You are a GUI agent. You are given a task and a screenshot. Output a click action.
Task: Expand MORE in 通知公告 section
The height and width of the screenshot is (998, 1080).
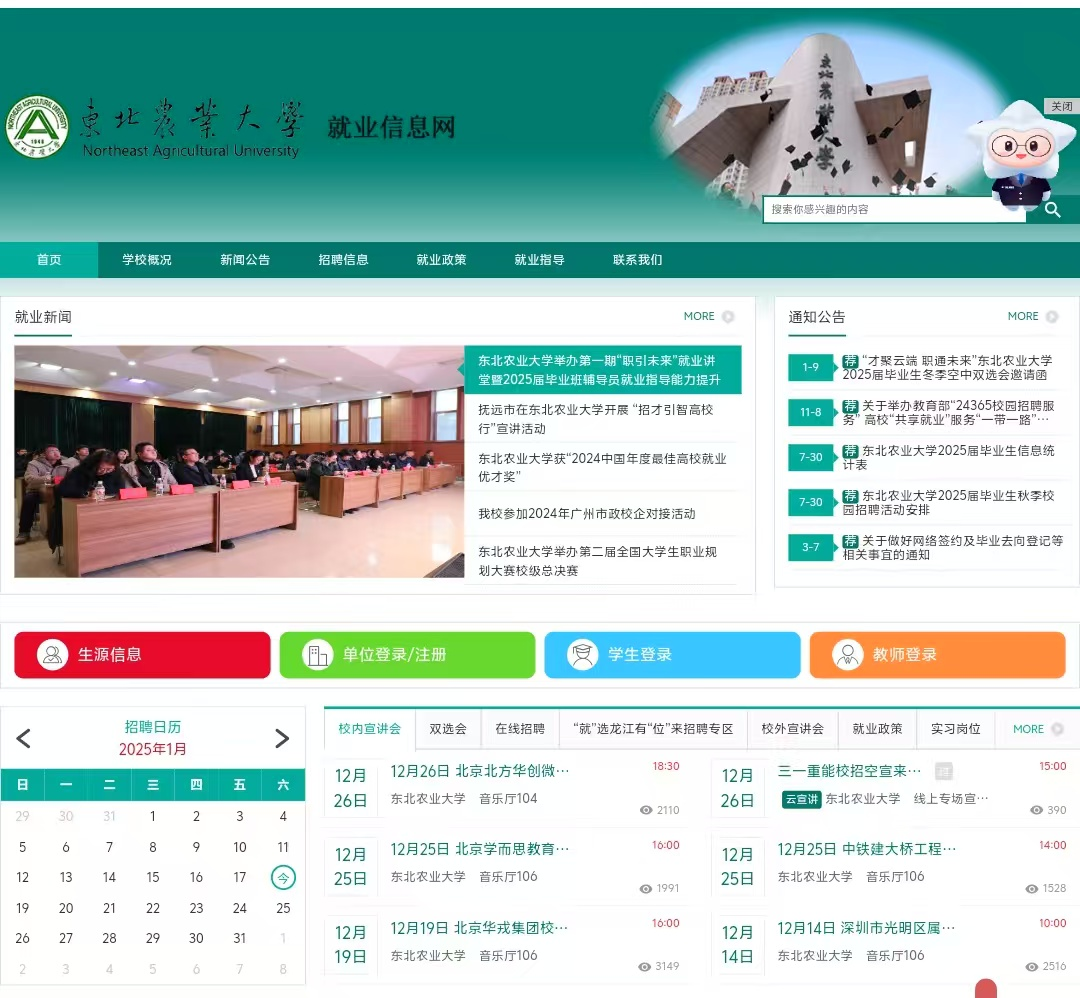[1032, 317]
